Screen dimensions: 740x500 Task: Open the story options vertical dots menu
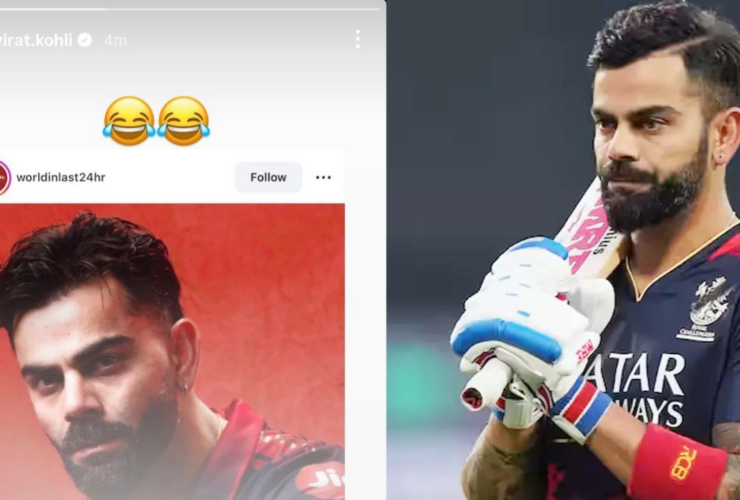[x=358, y=39]
